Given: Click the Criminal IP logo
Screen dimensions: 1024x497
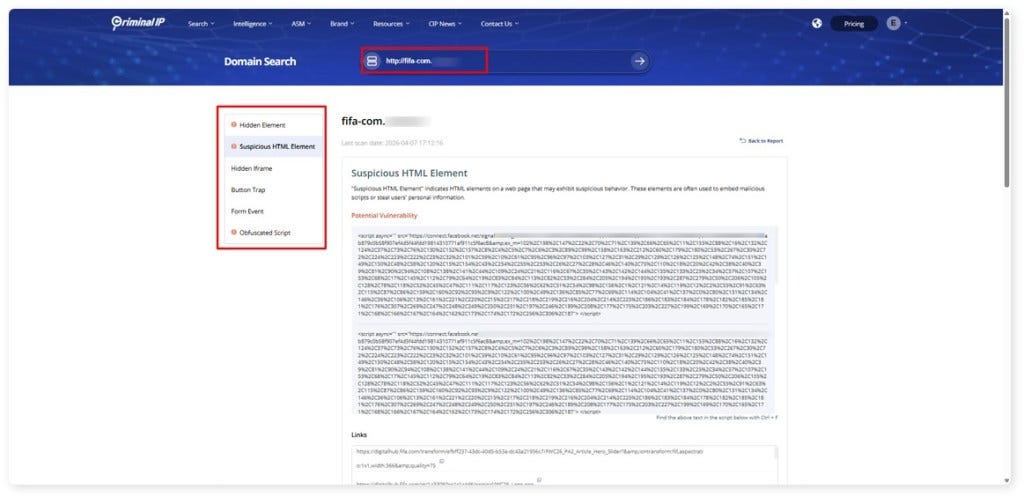Looking at the screenshot, I should [x=138, y=23].
